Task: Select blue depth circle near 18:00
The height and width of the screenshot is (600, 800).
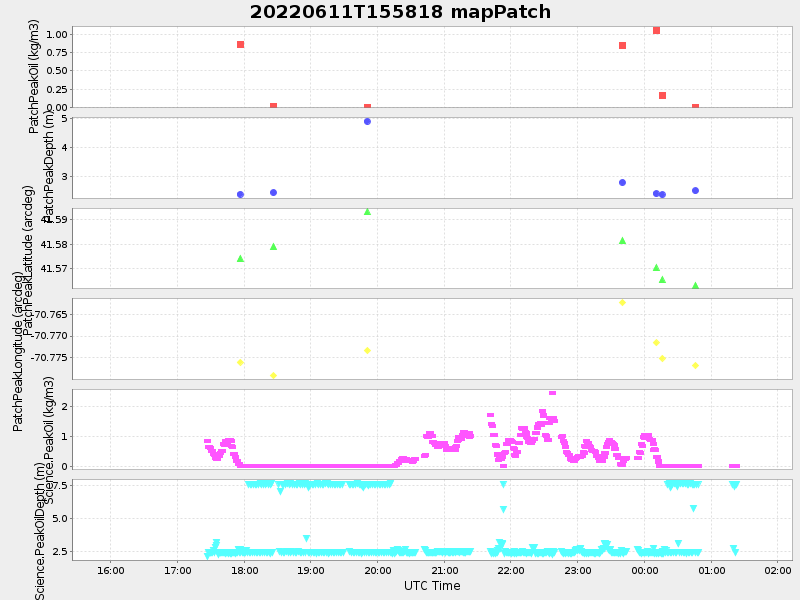Action: point(240,194)
